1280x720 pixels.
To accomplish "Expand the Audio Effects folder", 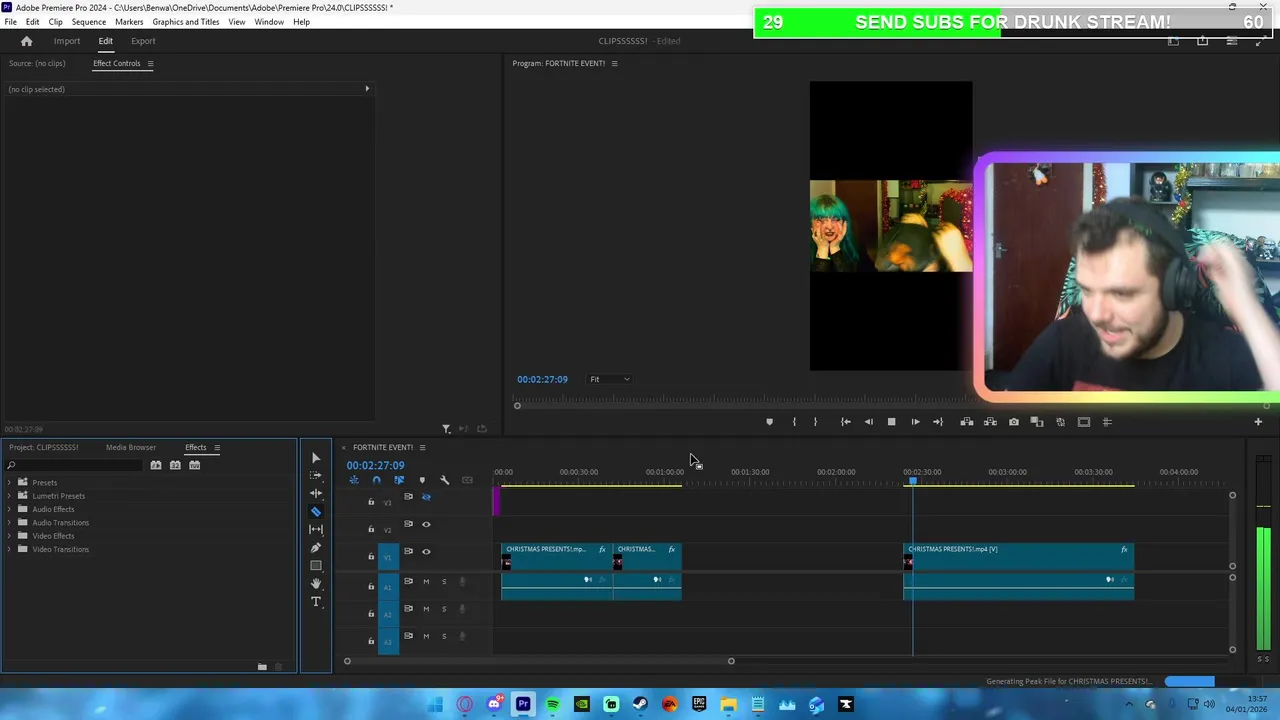I will click(10, 509).
